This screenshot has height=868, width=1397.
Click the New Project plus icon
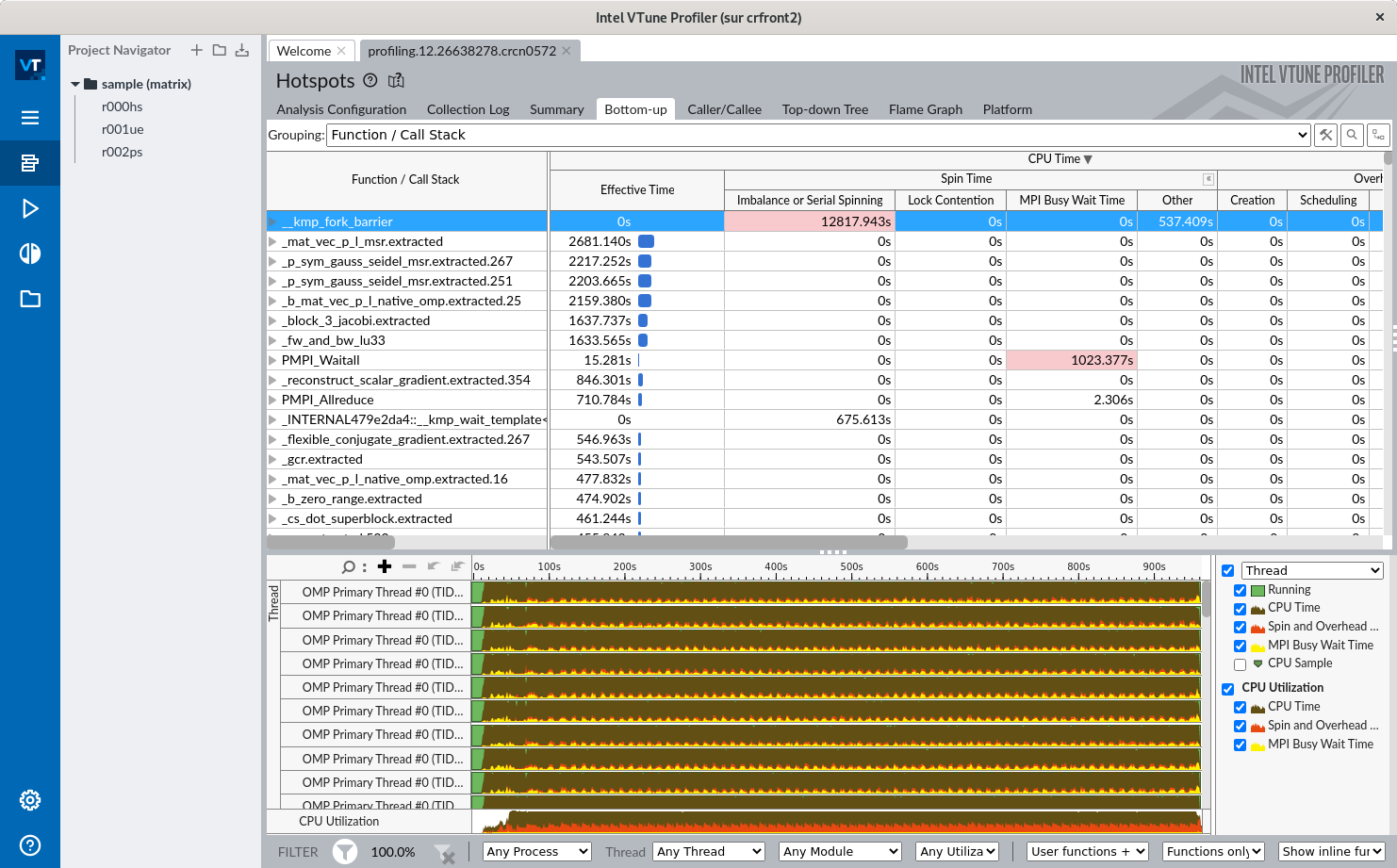coord(196,50)
